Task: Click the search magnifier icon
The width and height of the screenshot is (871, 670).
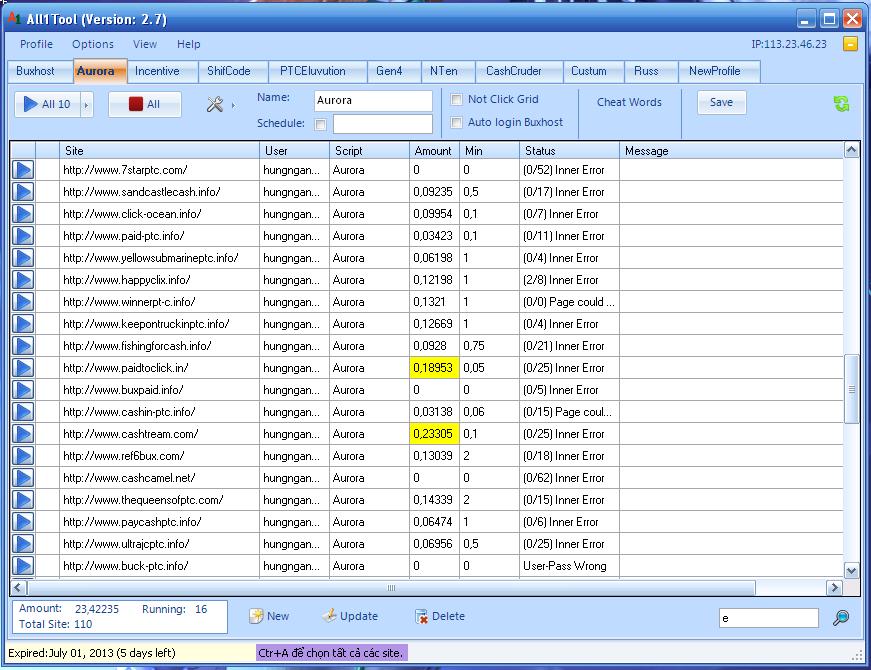Action: point(841,618)
